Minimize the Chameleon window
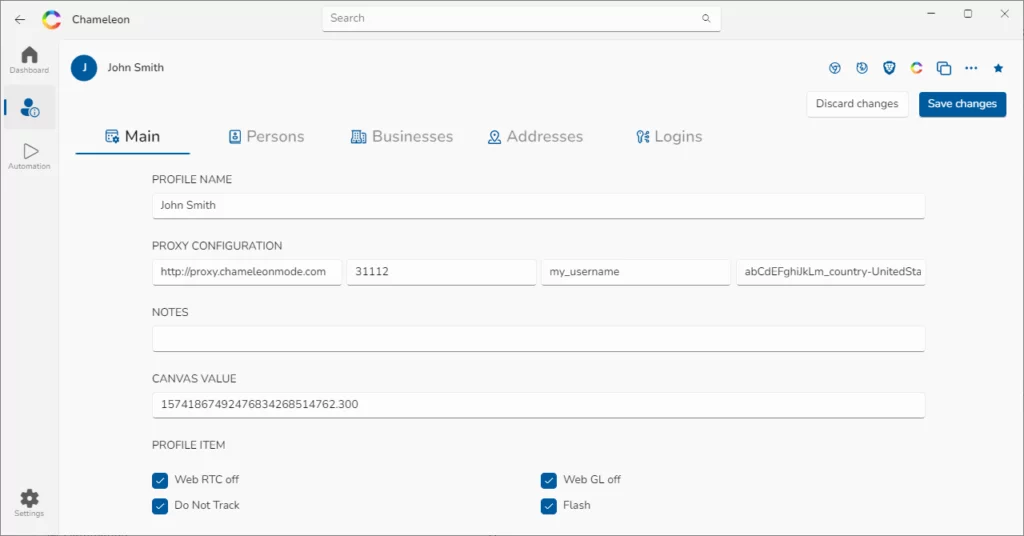This screenshot has width=1024, height=536. [x=931, y=14]
